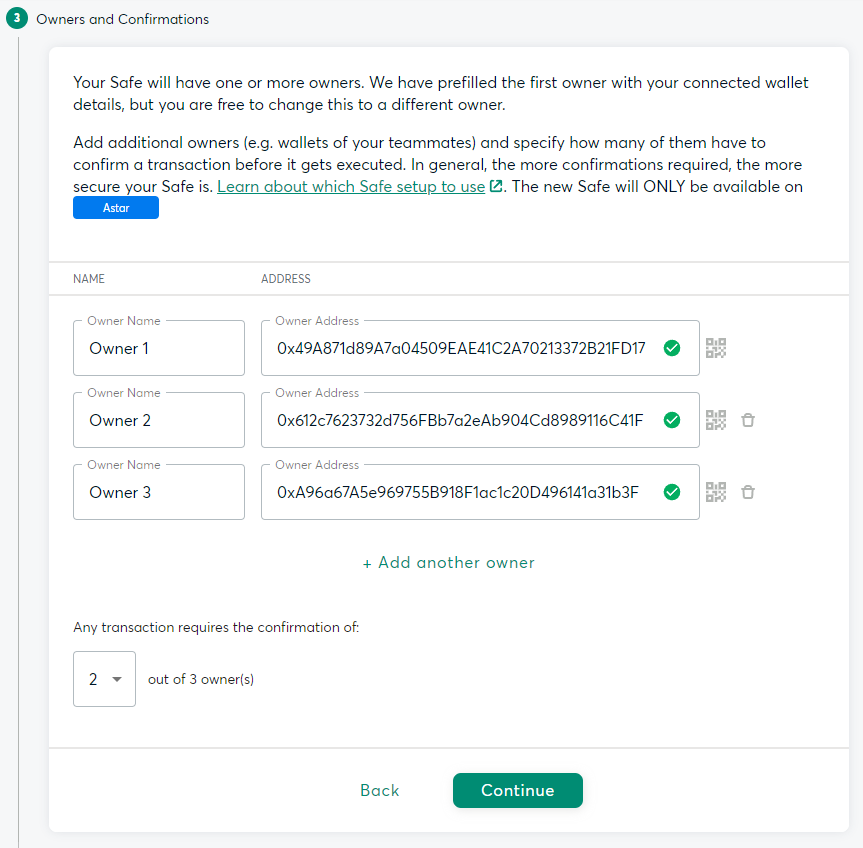Edit the Owner 3 address field
863x848 pixels.
[x=461, y=492]
